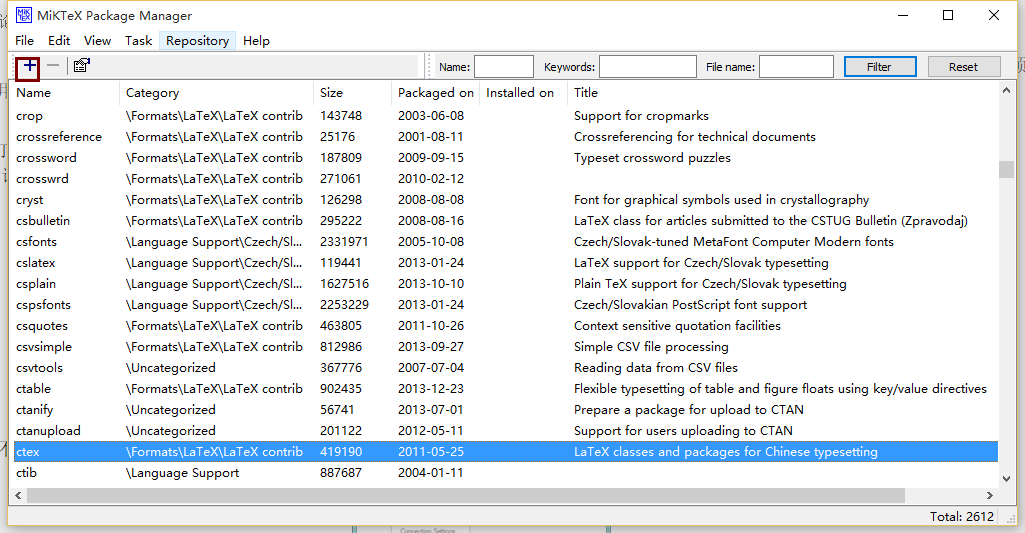Select the csquotes package row
Screen dimensions: 1025x533
pyautogui.click(x=506, y=326)
